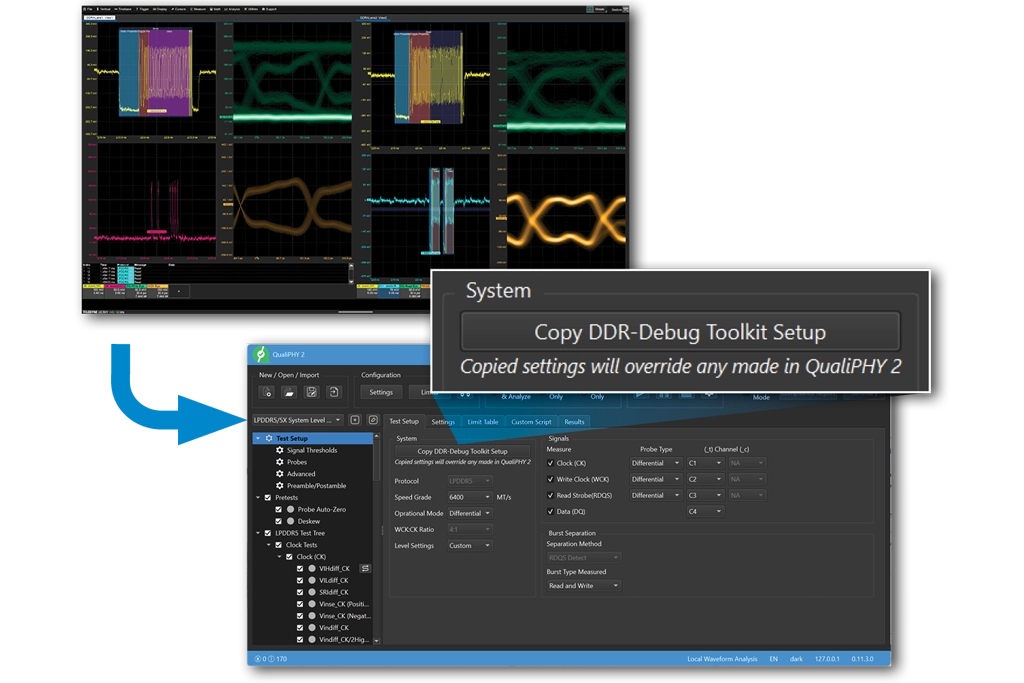Select Probes in the Test Setup tree

297,462
